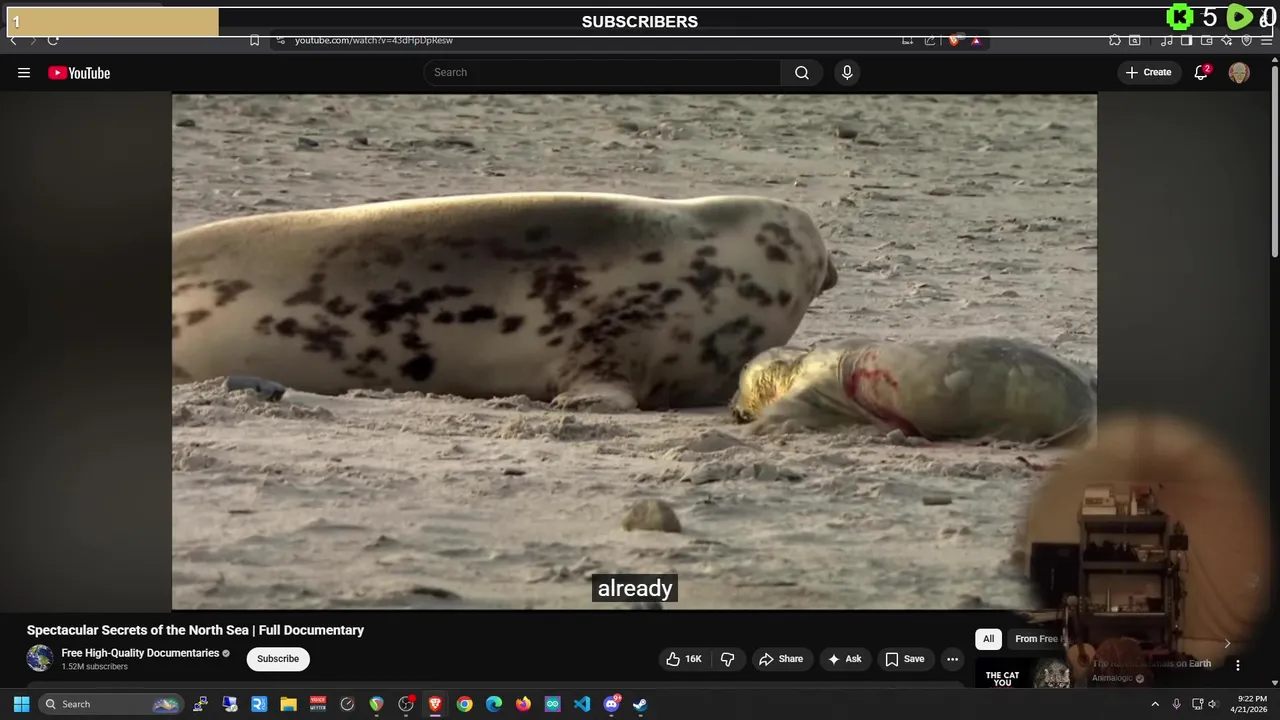This screenshot has height=720, width=1280.
Task: Click the green Rumble logo in the overlay
Action: [1239, 17]
